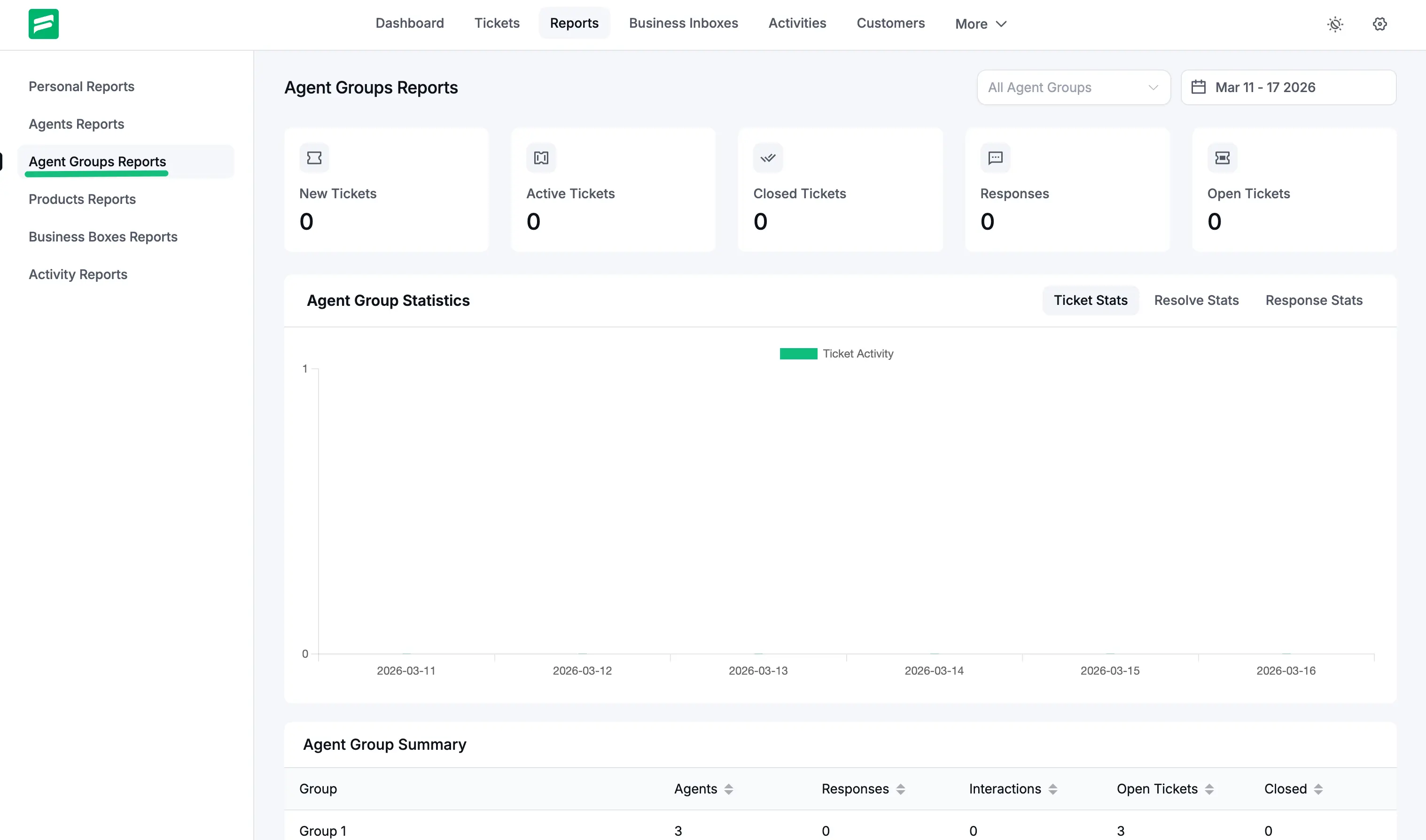This screenshot has height=840, width=1426.
Task: Click the Responses chat bubble icon
Action: click(995, 158)
